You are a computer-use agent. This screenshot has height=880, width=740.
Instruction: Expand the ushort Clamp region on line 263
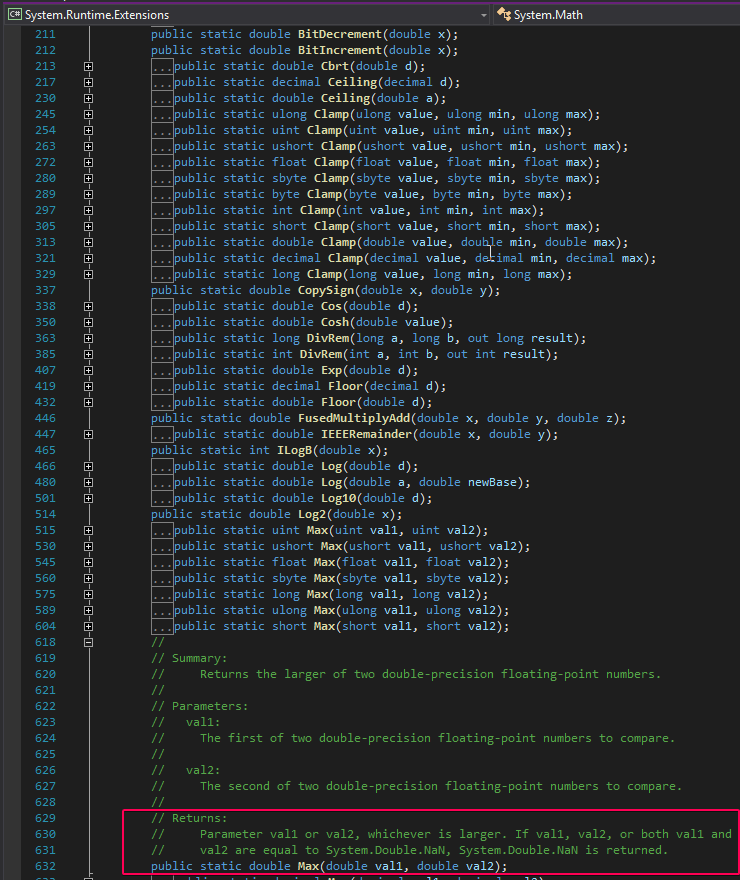coord(88,146)
